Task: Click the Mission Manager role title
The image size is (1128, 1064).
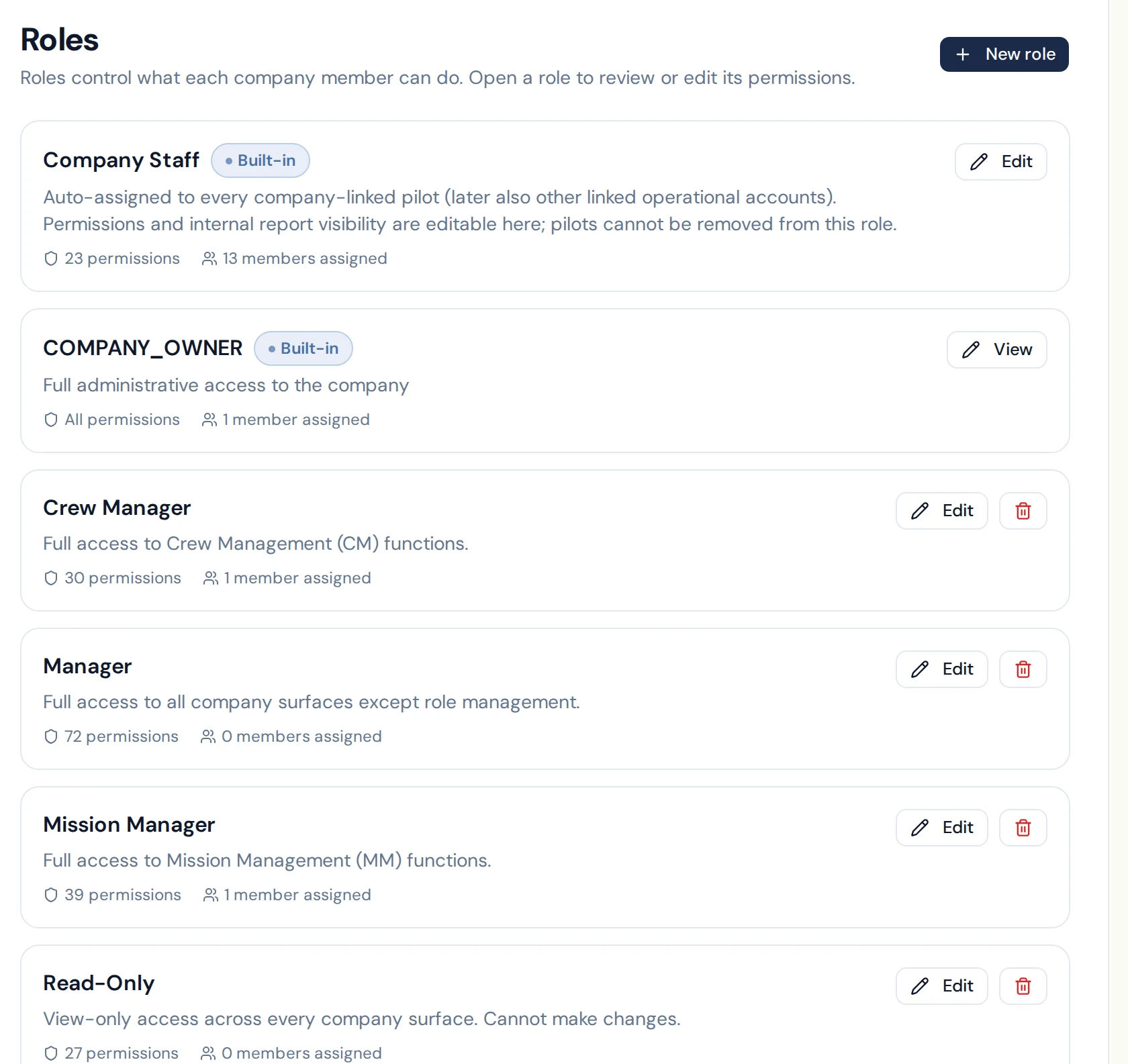Action: click(129, 825)
